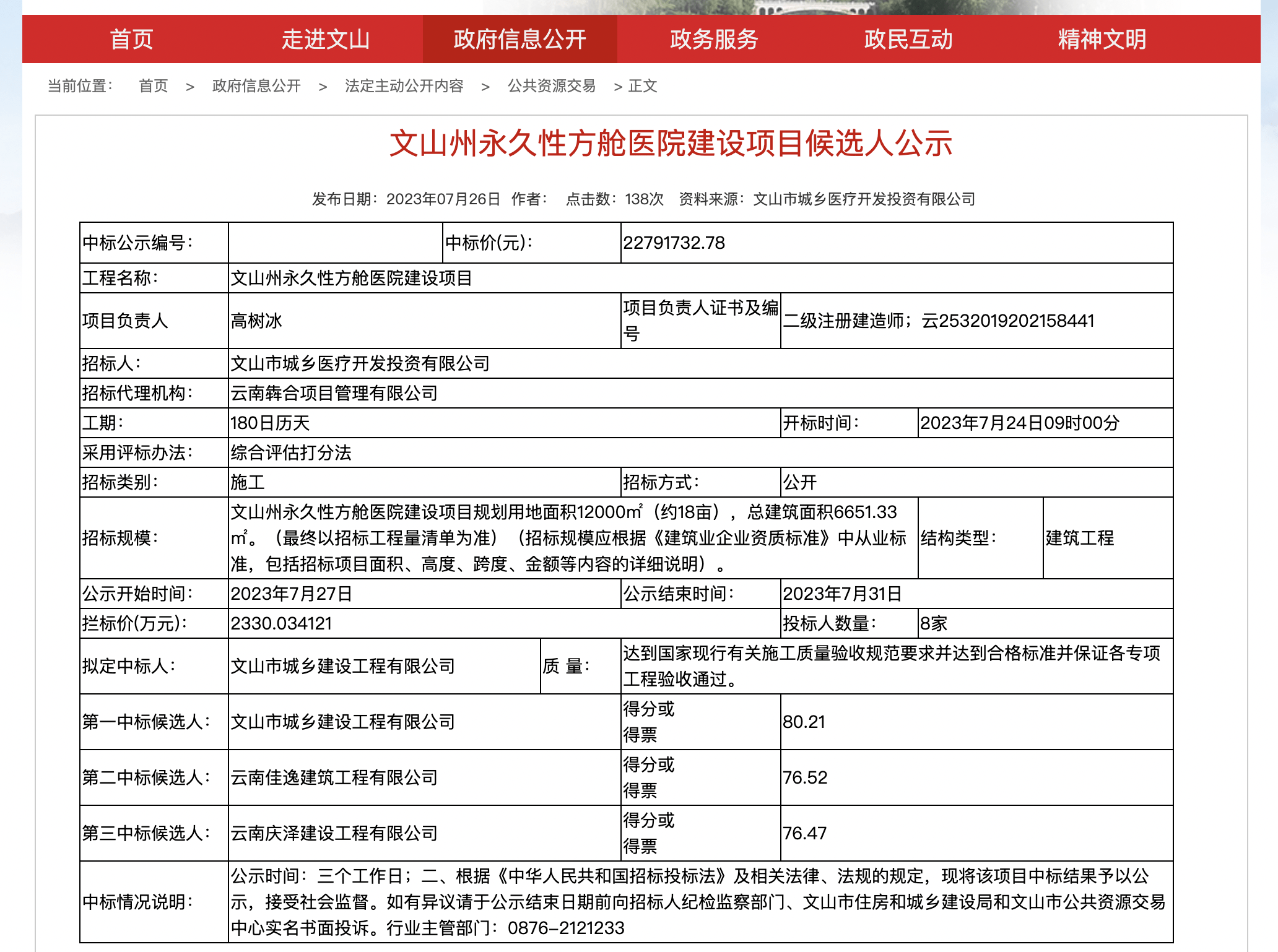The width and height of the screenshot is (1278, 952).
Task: Open the 精神文明 navigation tab
Action: tap(1102, 39)
